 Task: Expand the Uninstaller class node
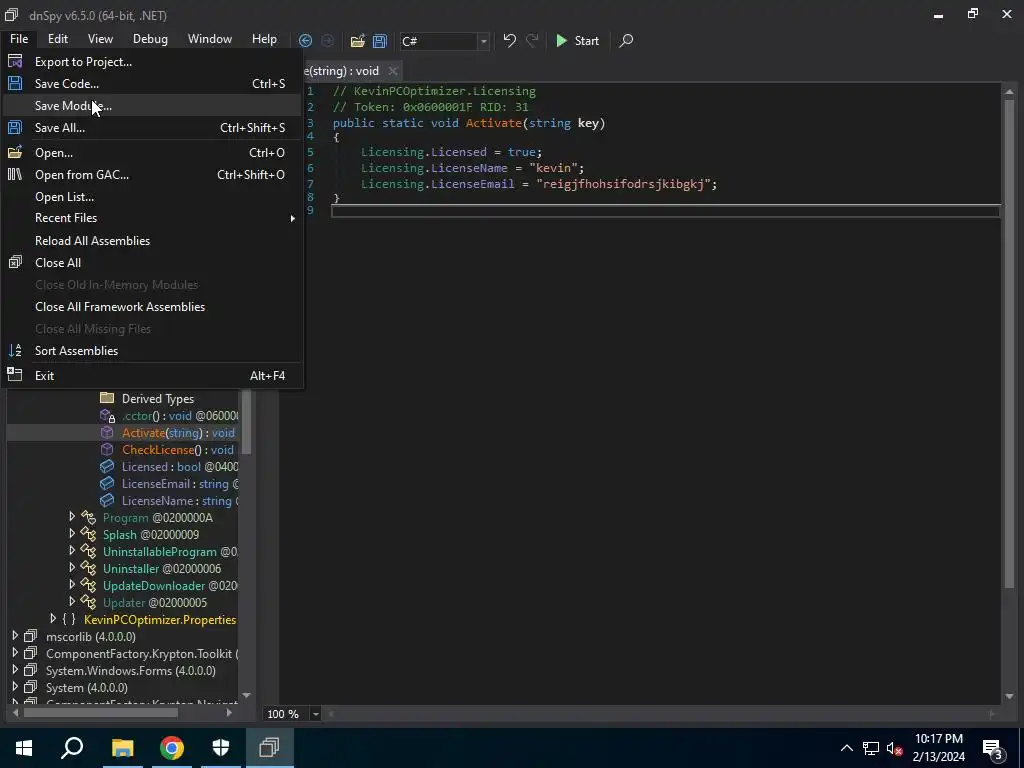coord(72,568)
